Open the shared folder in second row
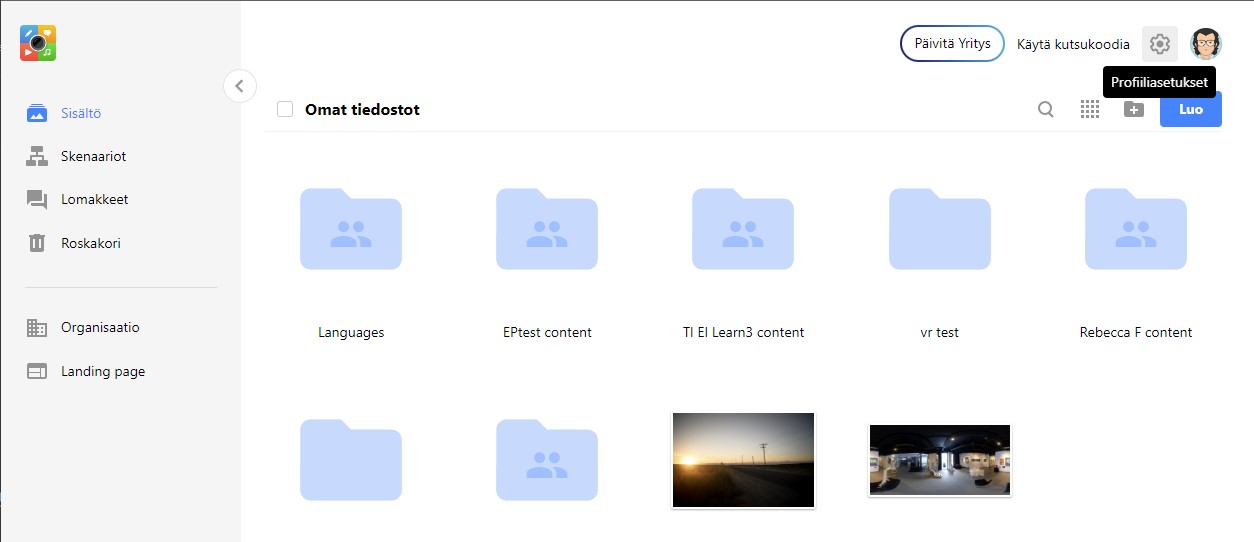Screen dimensions: 1254x542 [547, 459]
